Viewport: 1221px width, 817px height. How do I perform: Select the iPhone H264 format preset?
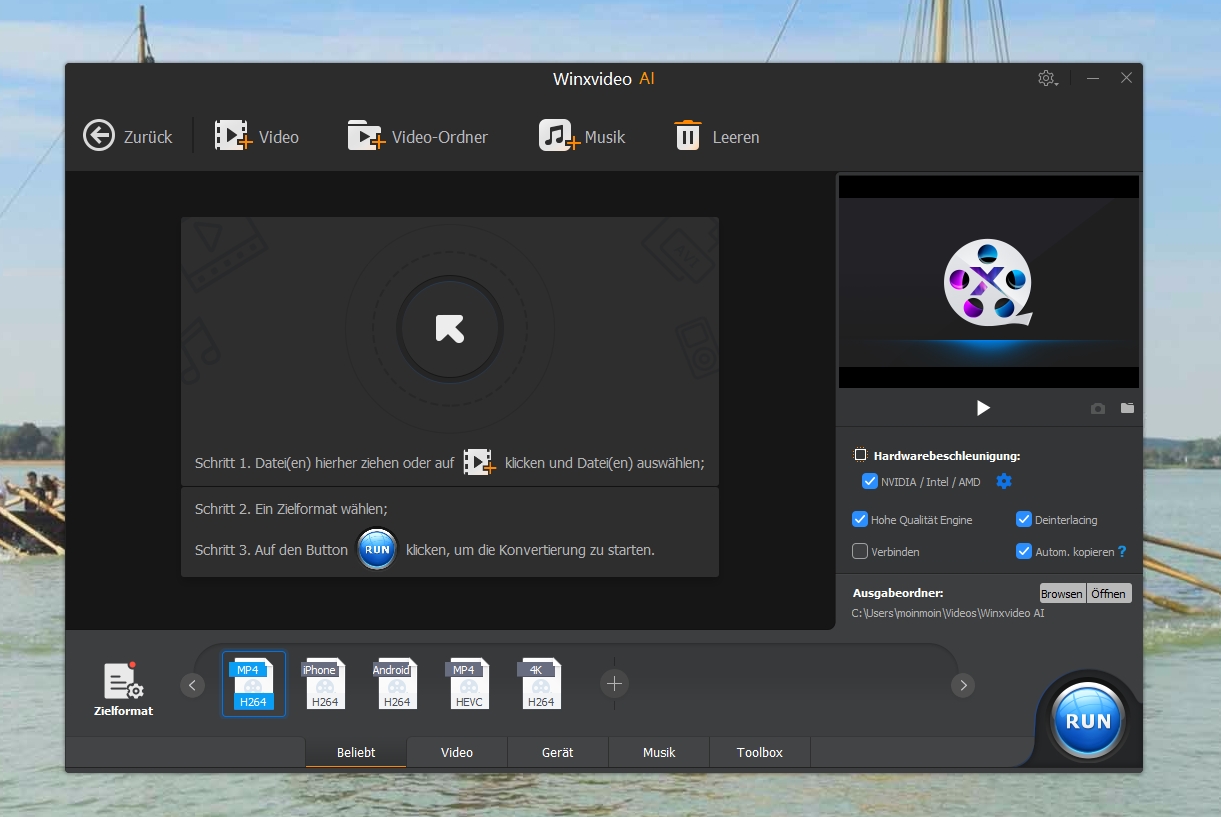[324, 684]
